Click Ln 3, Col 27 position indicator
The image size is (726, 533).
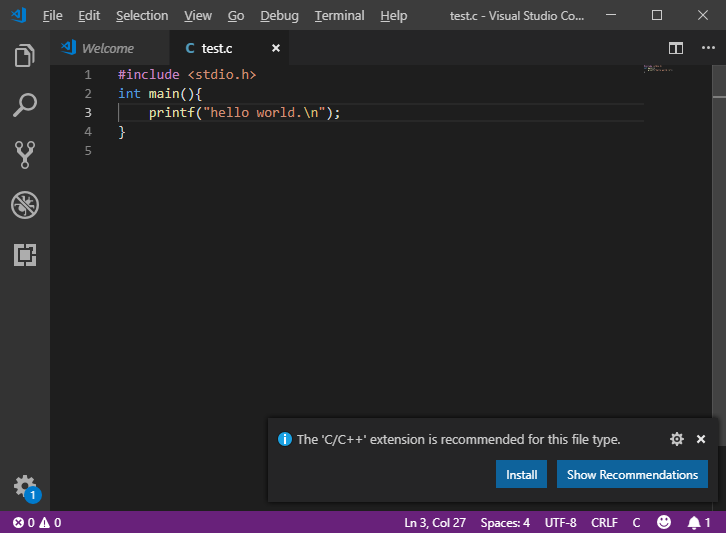click(435, 523)
